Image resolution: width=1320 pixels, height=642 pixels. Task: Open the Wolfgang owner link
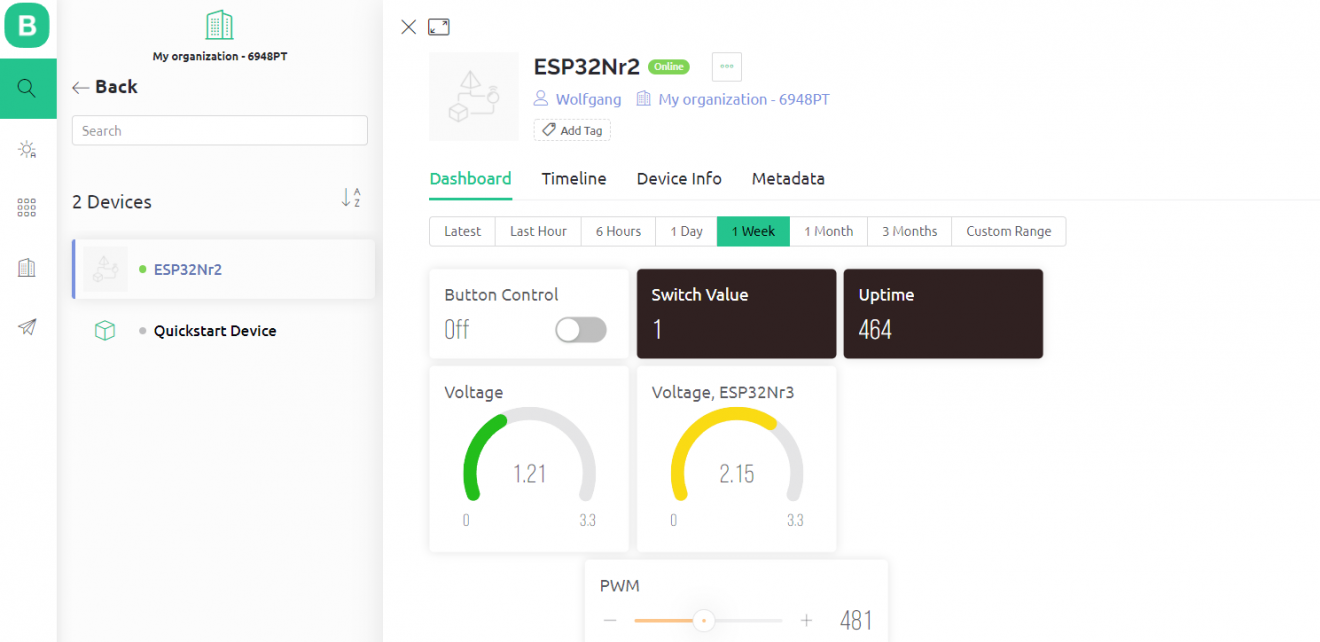tap(588, 99)
